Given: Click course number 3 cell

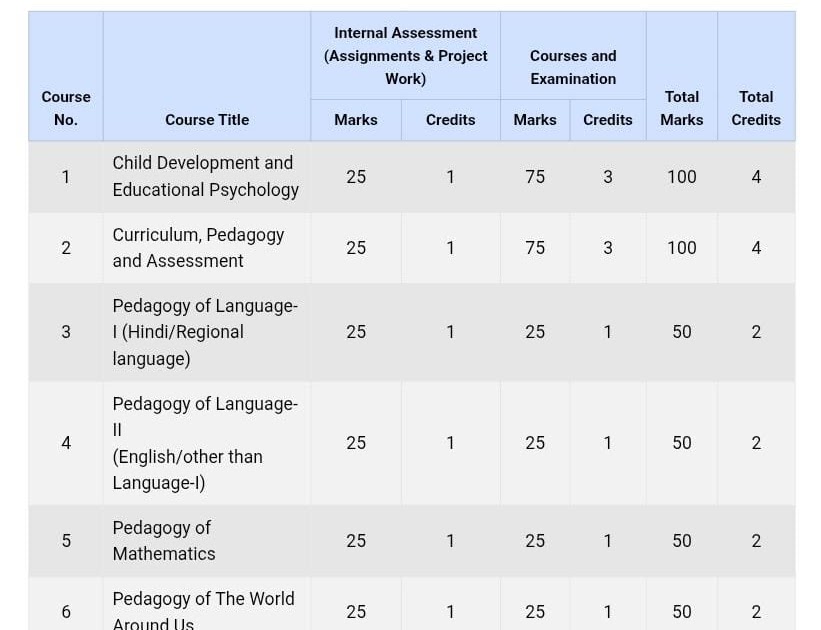Looking at the screenshot, I should [x=66, y=332].
